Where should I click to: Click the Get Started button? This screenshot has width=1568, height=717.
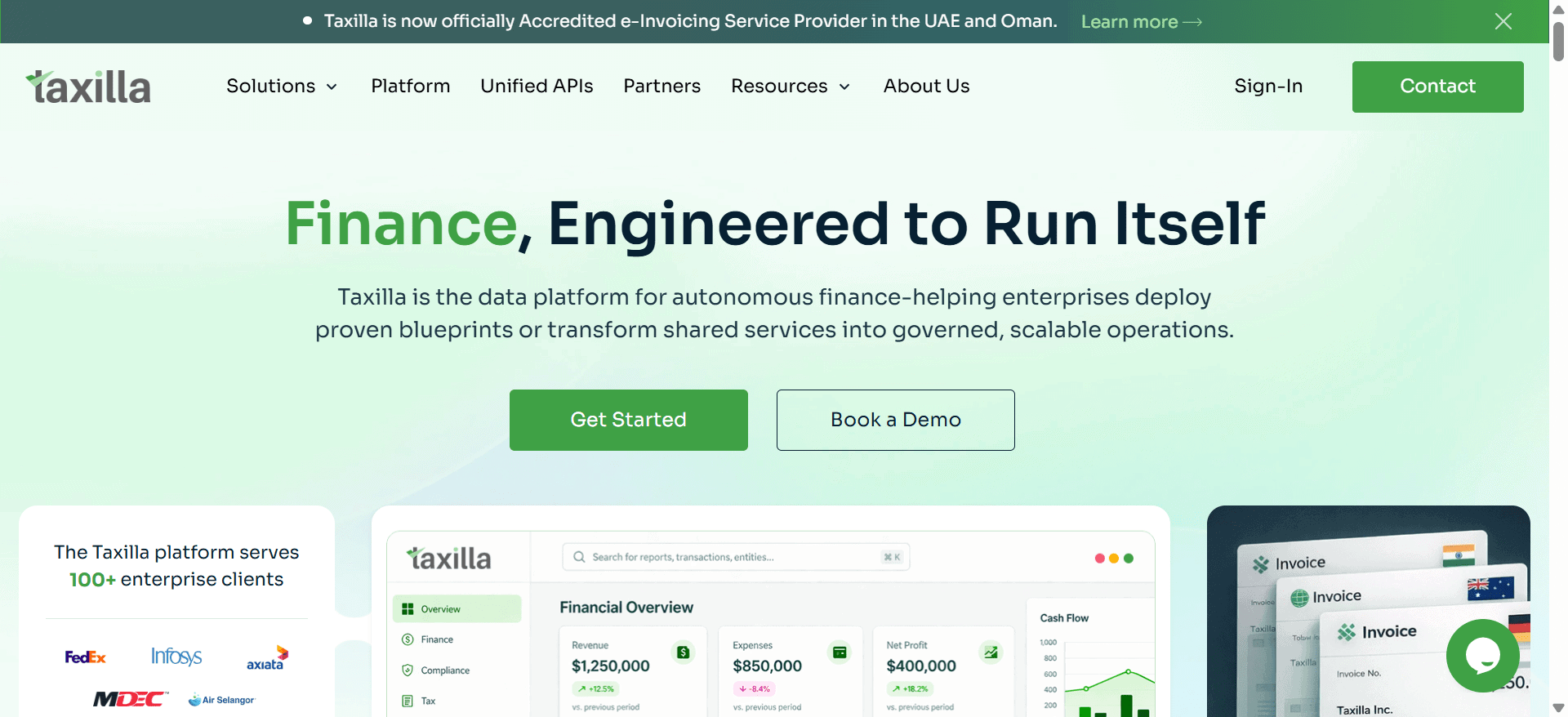pyautogui.click(x=628, y=420)
